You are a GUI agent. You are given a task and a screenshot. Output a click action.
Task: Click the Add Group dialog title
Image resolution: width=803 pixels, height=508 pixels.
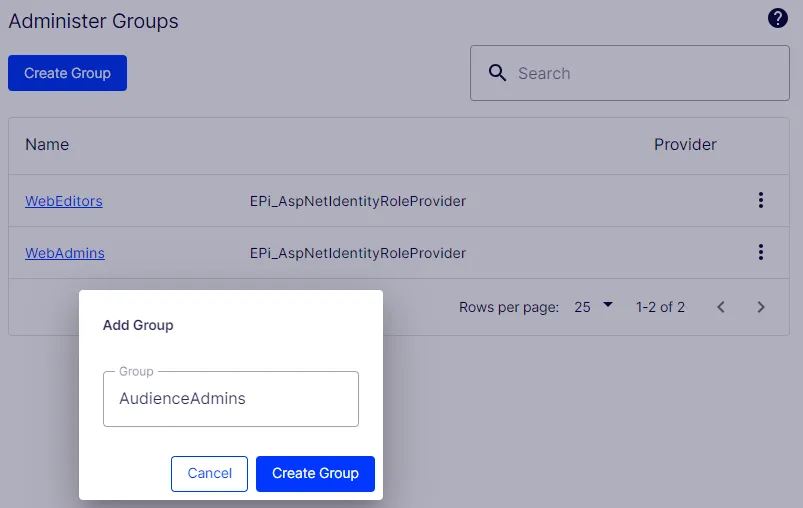tap(138, 325)
